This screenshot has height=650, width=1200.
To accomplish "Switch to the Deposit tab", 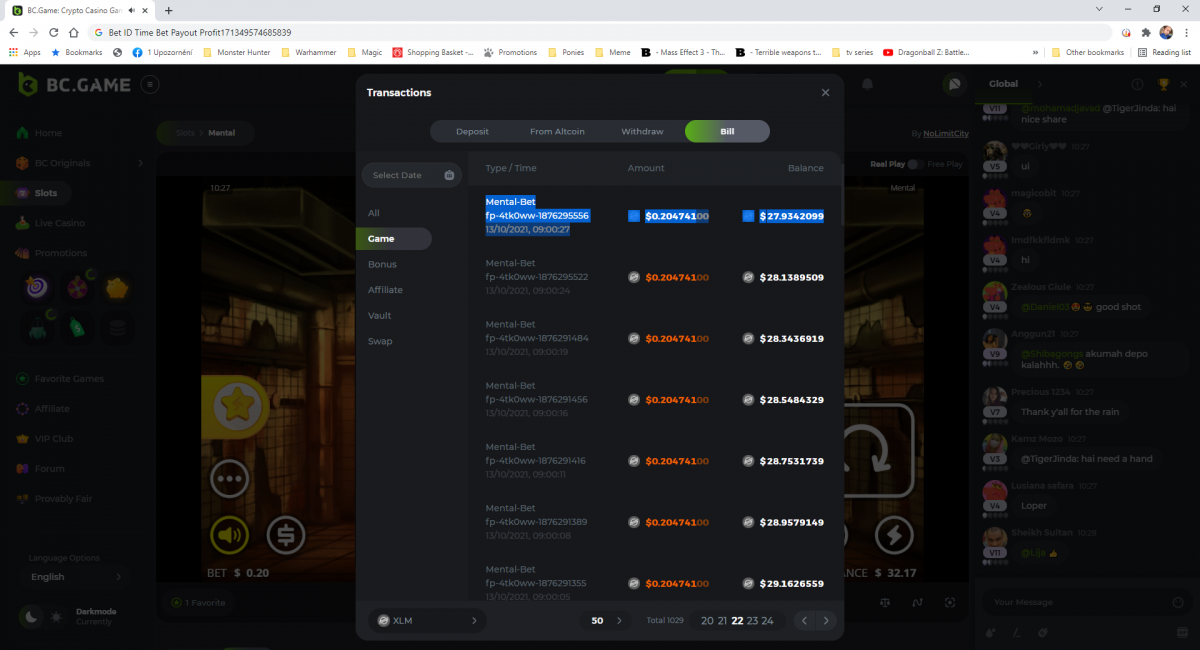I will 472,131.
